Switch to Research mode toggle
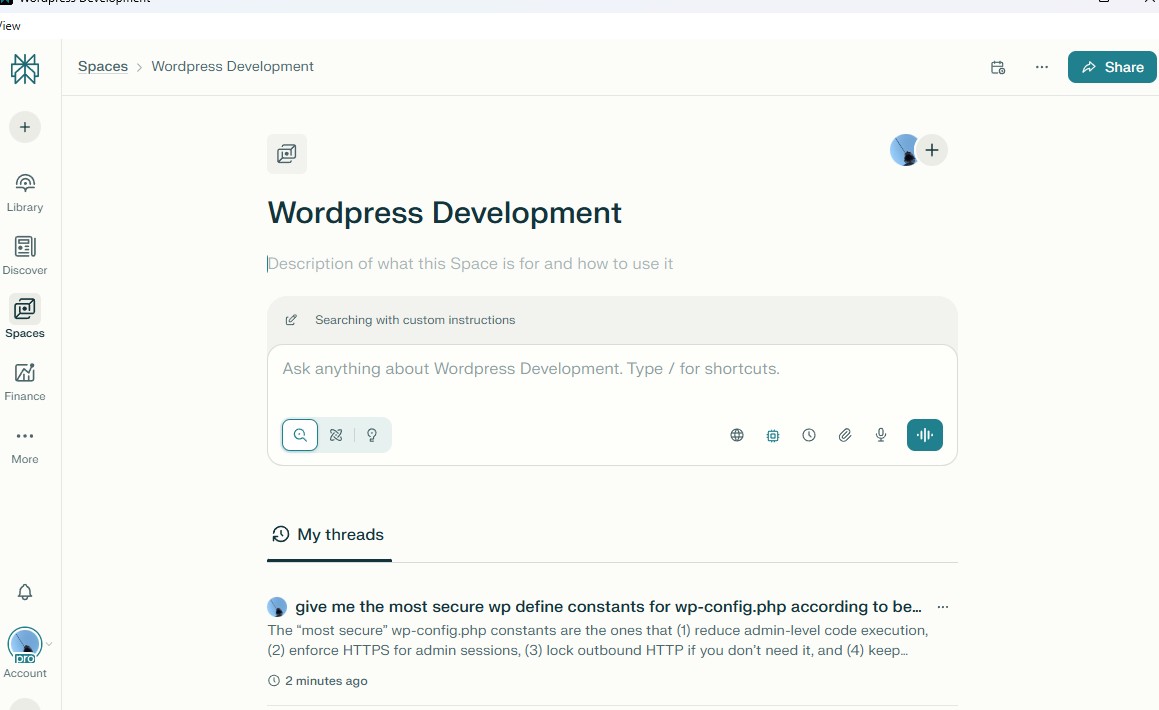Screen dimensions: 1159x710 [x=336, y=435]
